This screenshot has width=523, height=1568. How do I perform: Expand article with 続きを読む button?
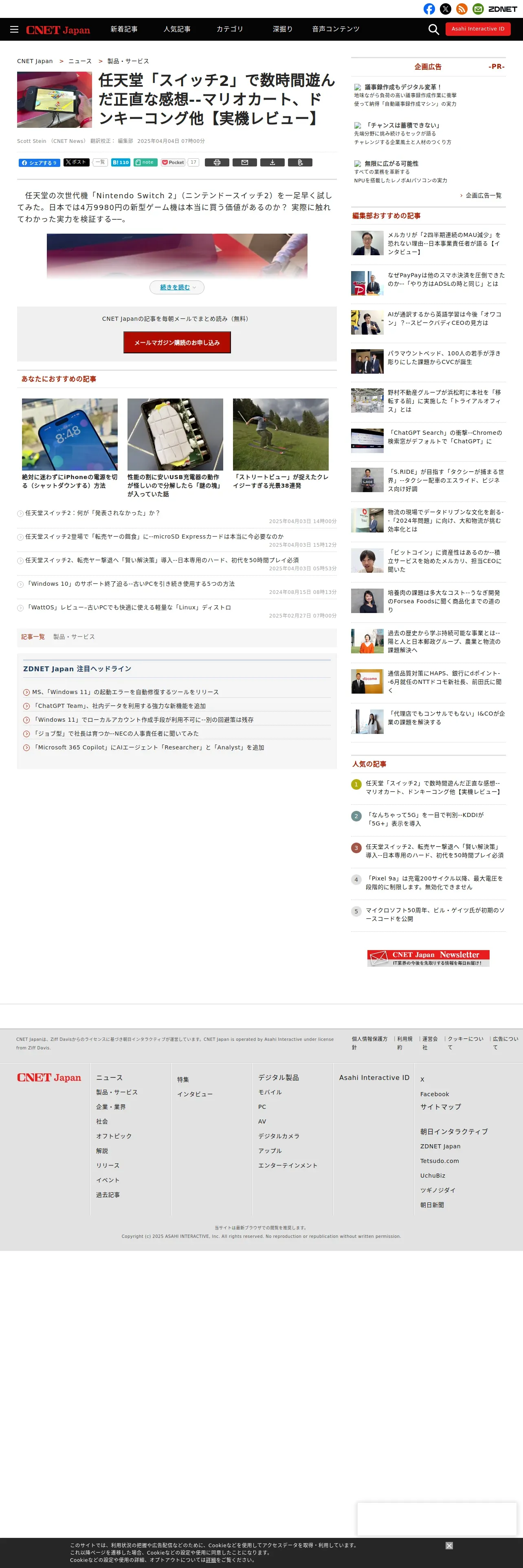(x=177, y=287)
